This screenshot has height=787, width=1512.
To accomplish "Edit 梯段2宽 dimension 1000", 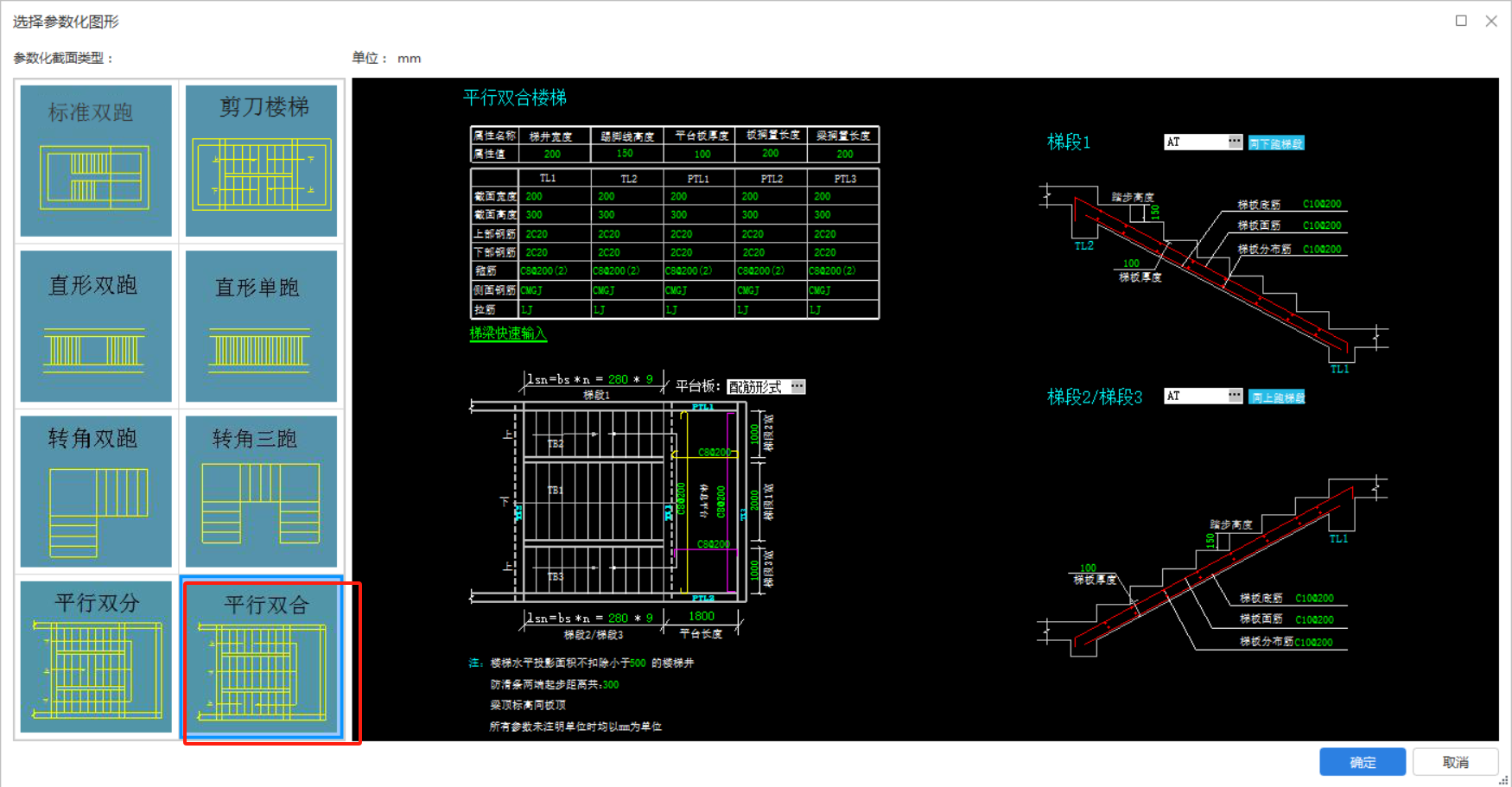I will [754, 434].
